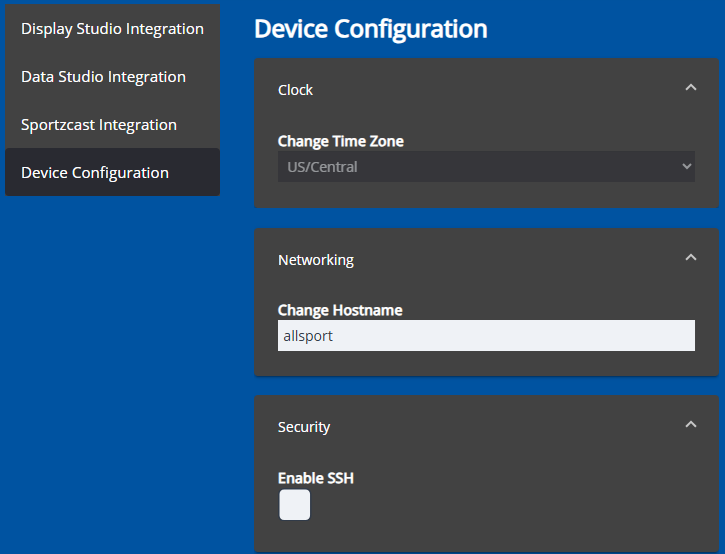Click empty Security panel area beside checkbox

[500, 505]
